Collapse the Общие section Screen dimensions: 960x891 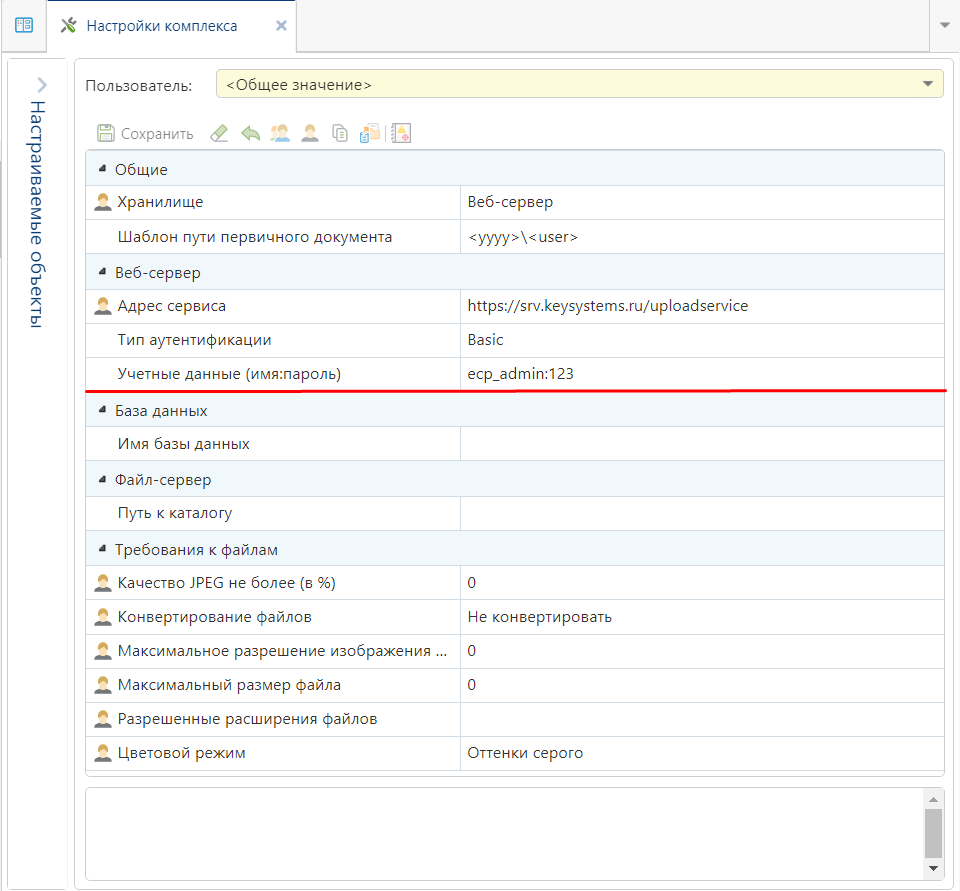(x=102, y=168)
